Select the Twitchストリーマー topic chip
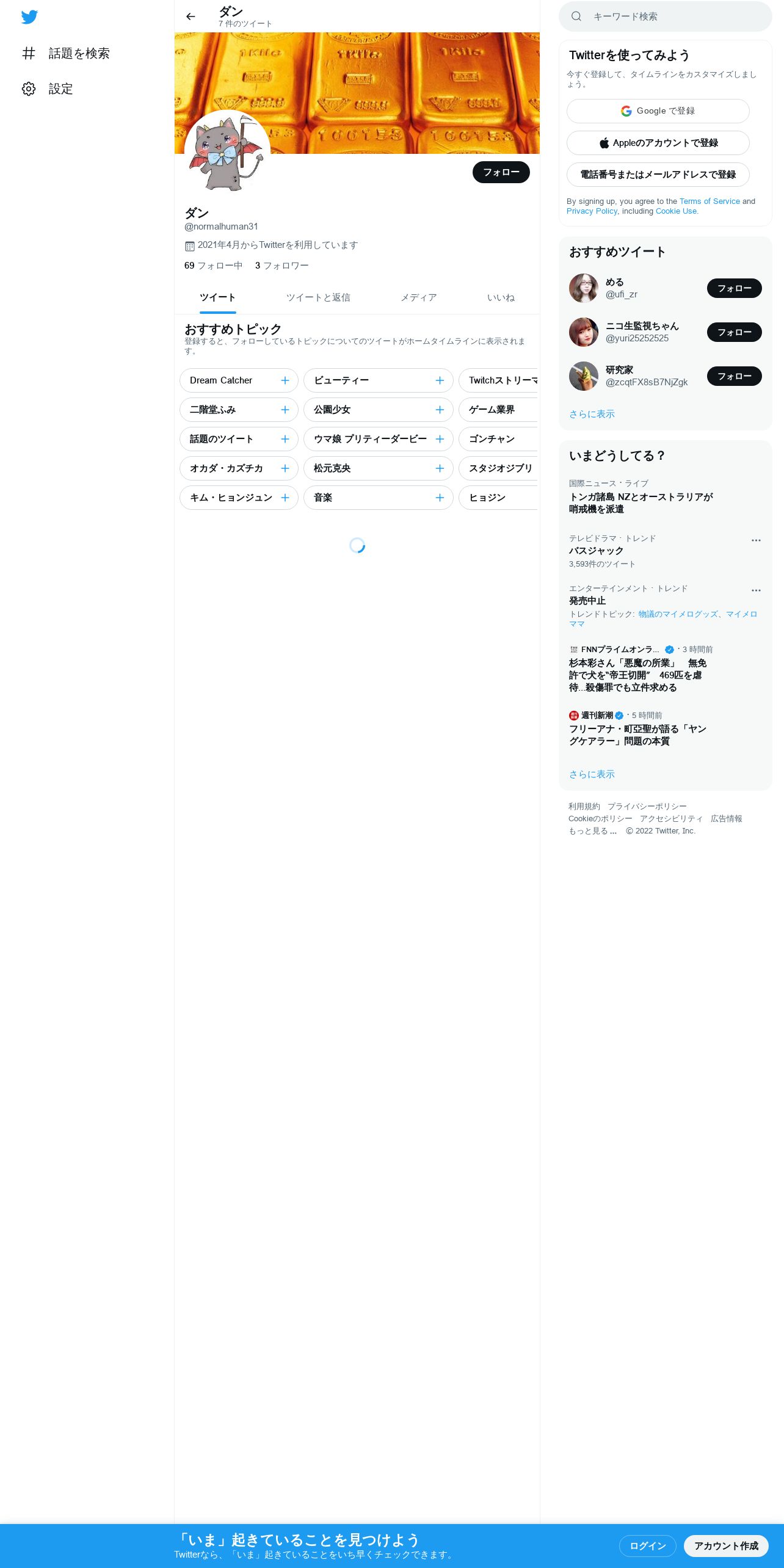This screenshot has width=784, height=1568. (498, 380)
